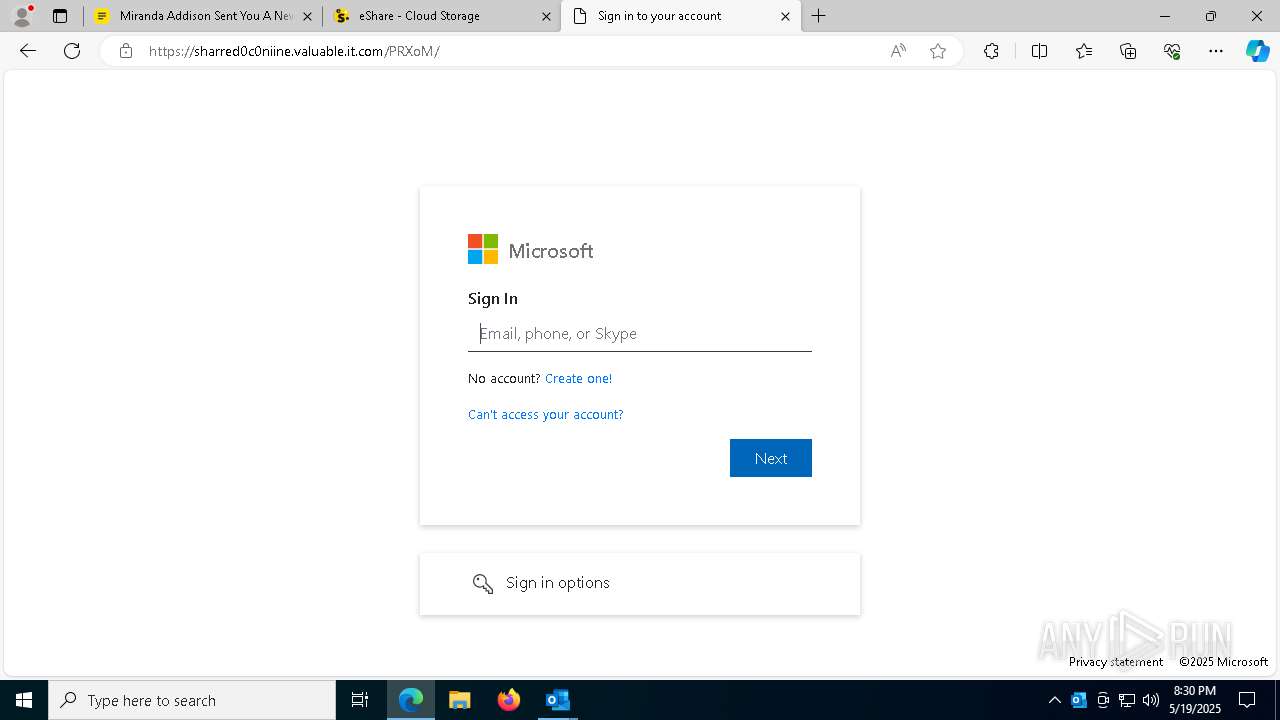Select Sign in to your account tab
1280x720 pixels.
pyautogui.click(x=681, y=16)
